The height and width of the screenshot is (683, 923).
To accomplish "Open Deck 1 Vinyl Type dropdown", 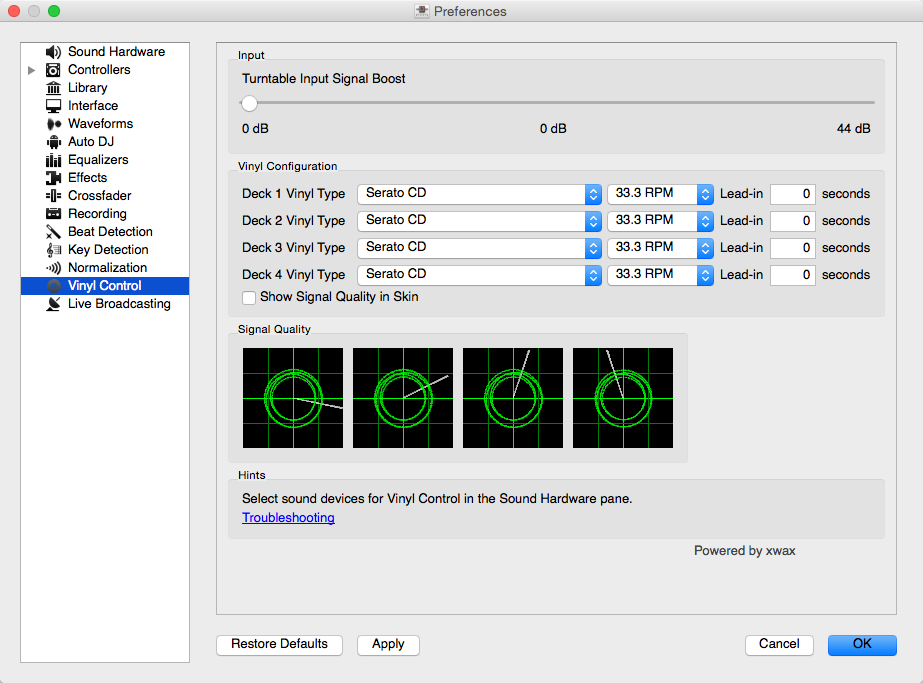I will click(479, 194).
